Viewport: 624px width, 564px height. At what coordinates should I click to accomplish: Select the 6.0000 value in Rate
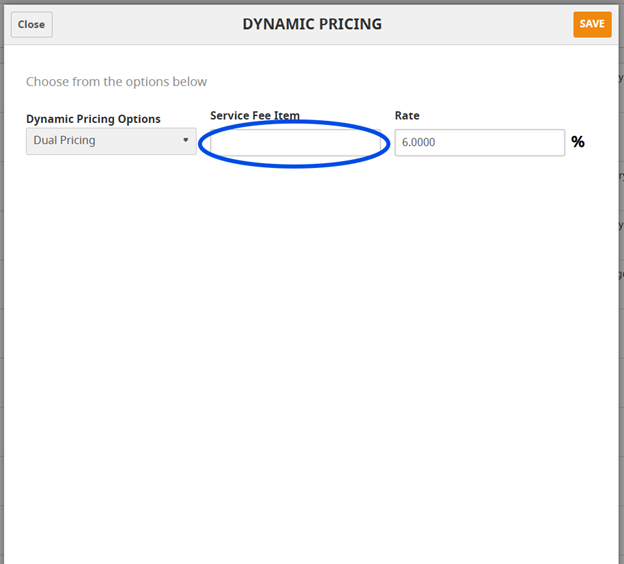418,143
